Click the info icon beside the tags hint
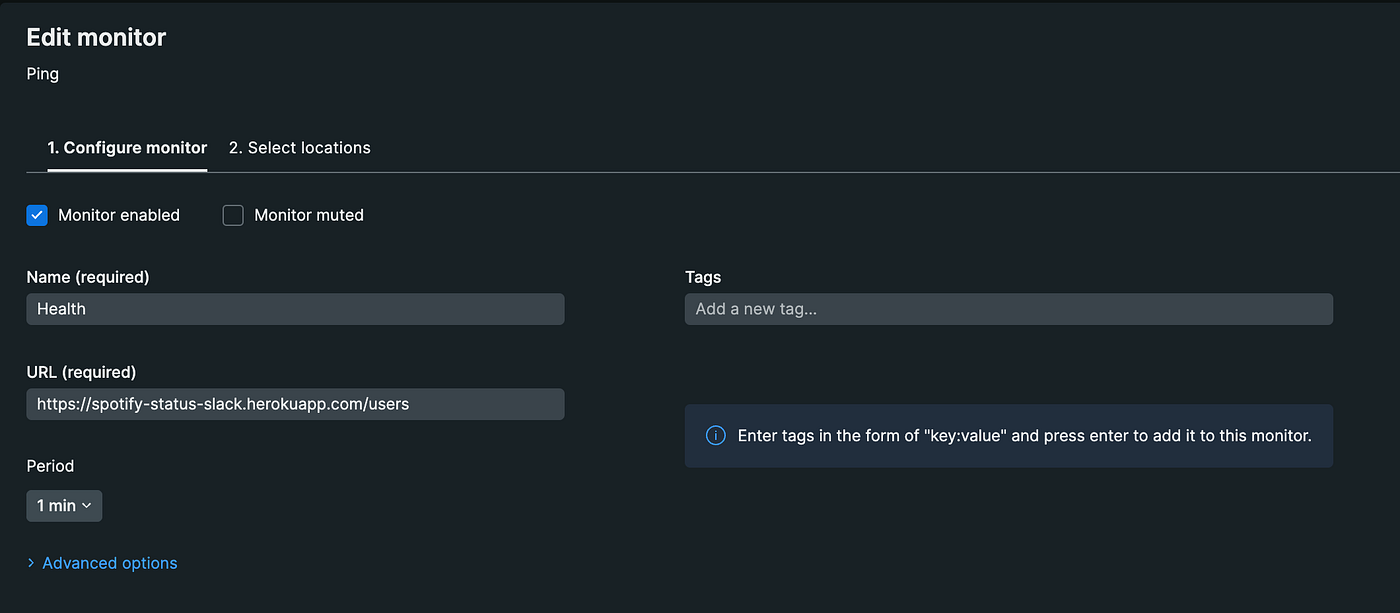 pos(715,435)
